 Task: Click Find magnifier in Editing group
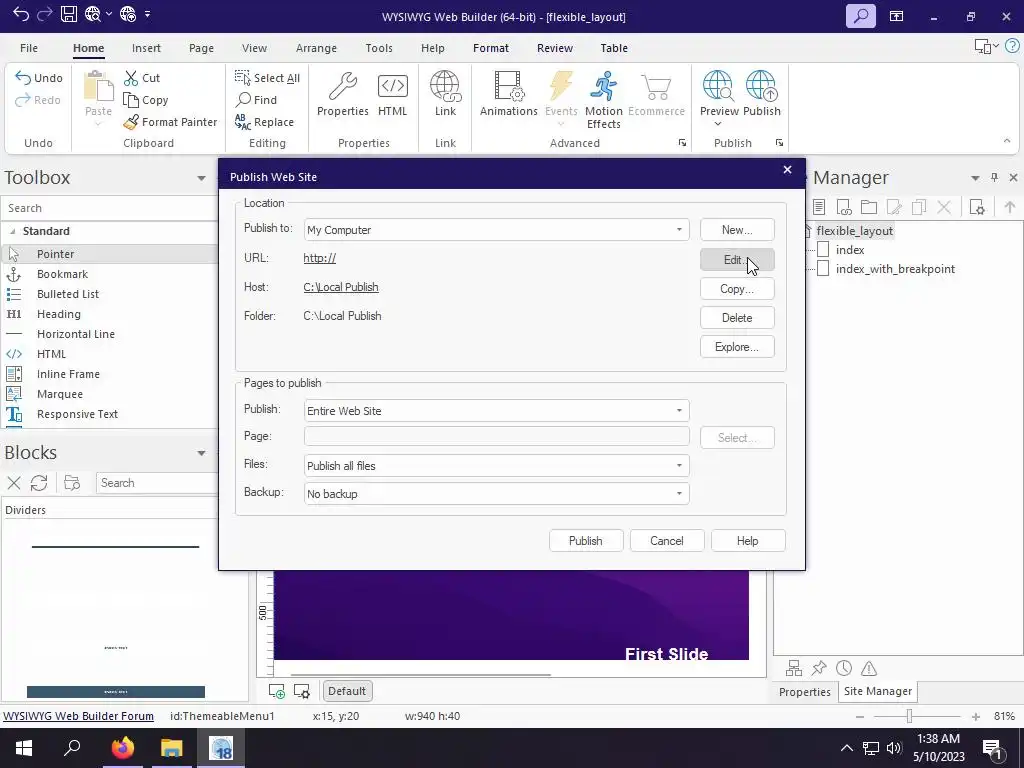pos(256,100)
